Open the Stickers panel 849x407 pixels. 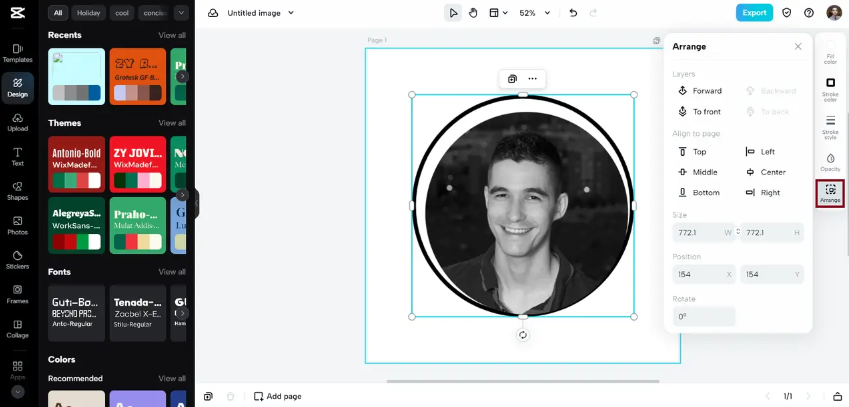[x=17, y=260]
